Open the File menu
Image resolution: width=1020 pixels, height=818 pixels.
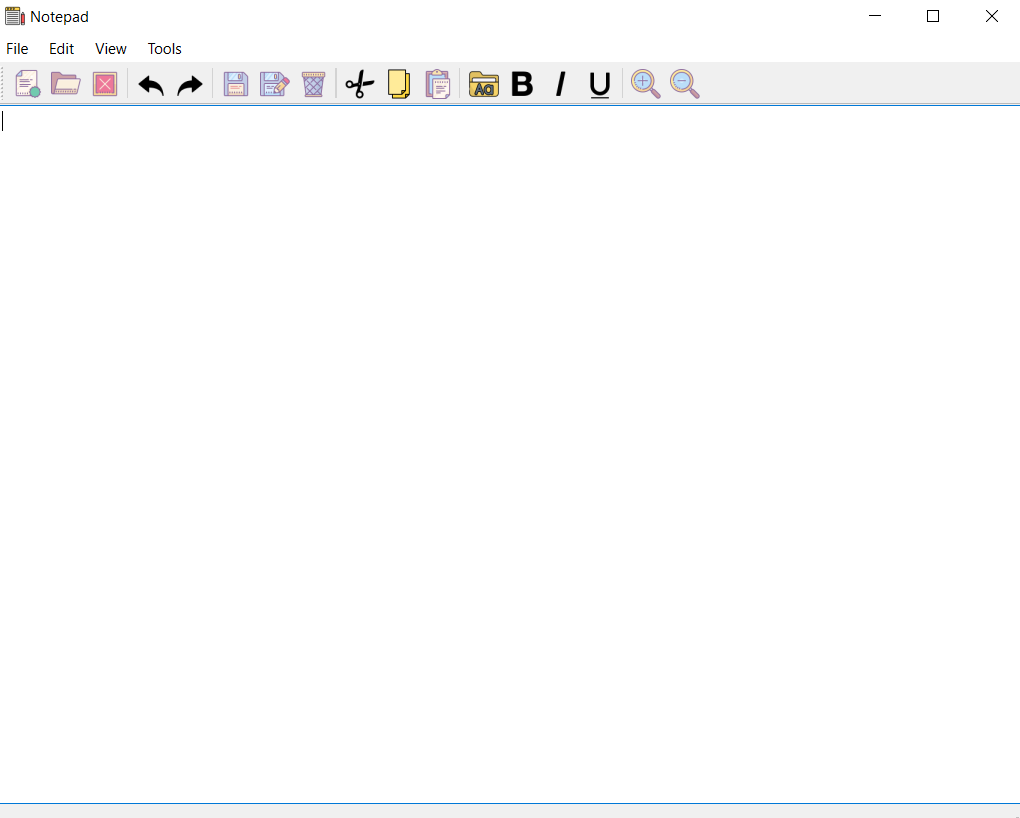(17, 48)
